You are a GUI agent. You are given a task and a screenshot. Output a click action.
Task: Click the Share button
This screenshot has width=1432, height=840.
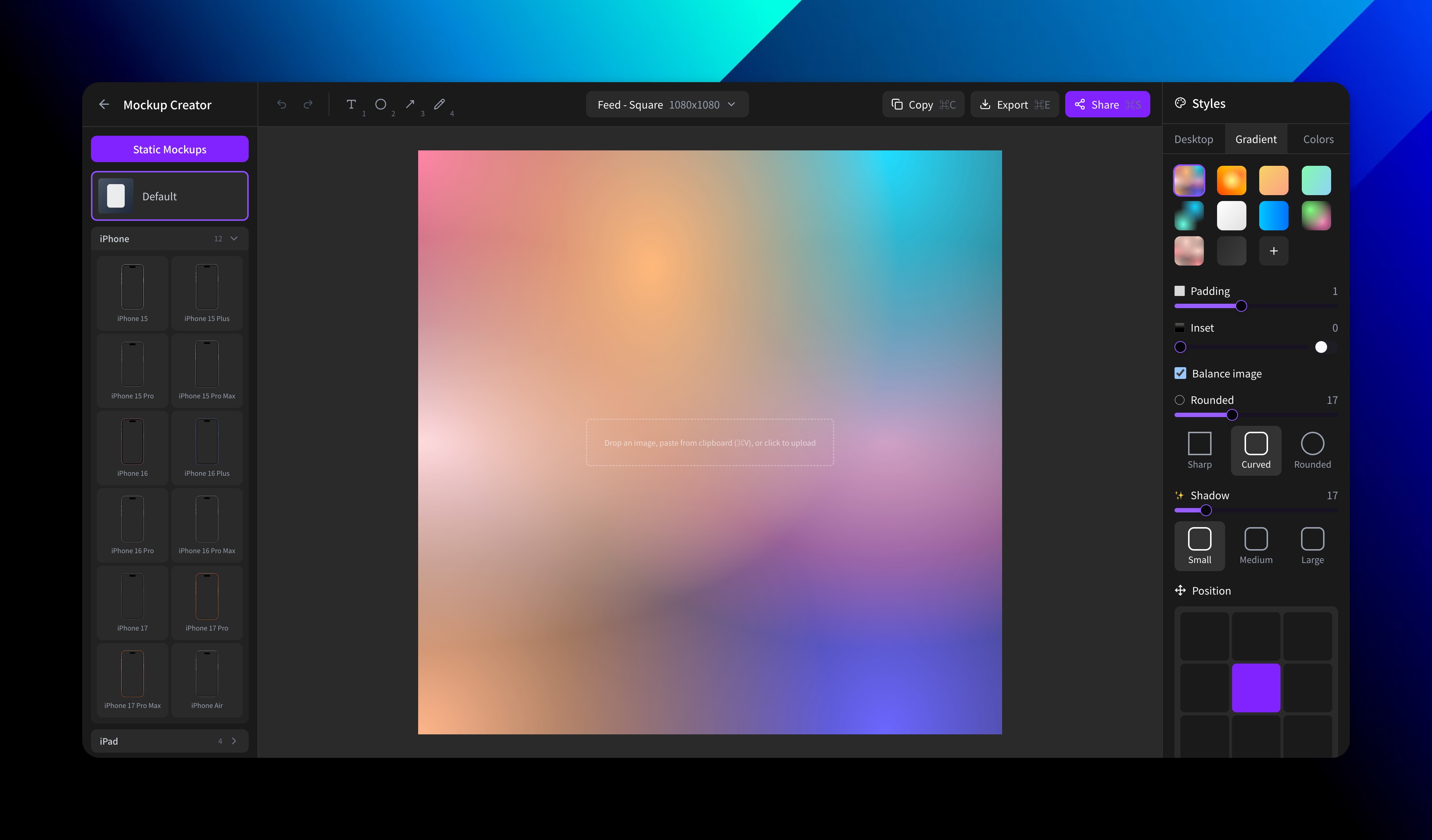1107,105
